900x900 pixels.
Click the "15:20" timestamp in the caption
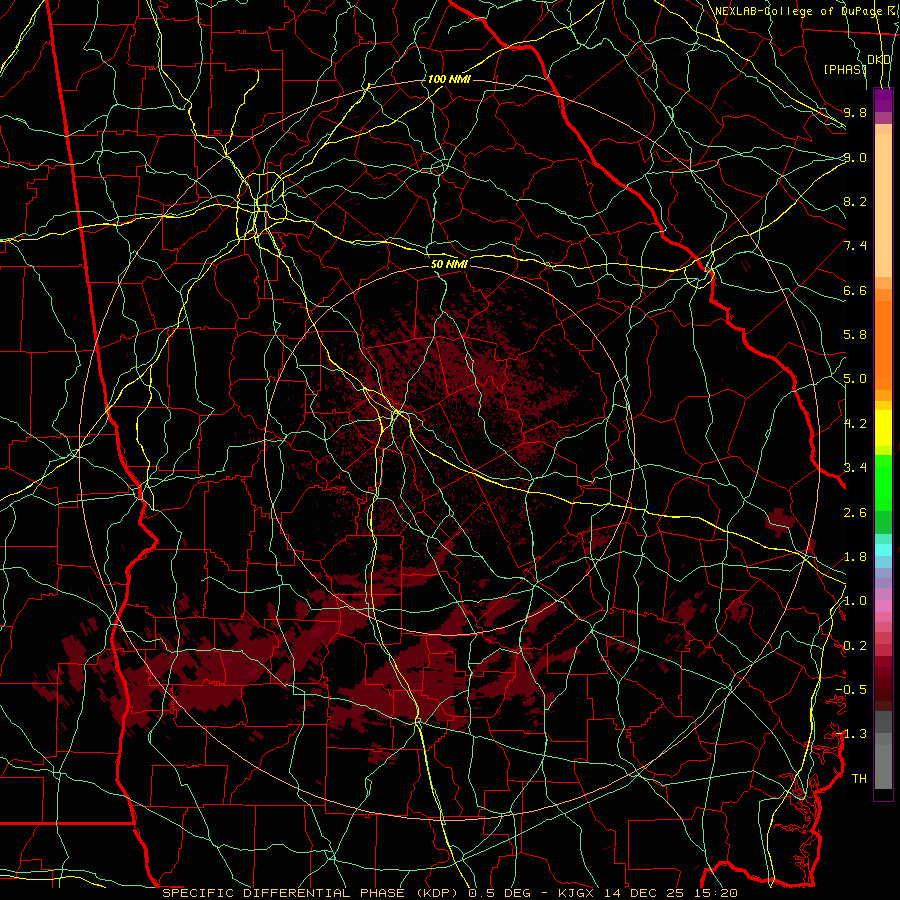715,893
